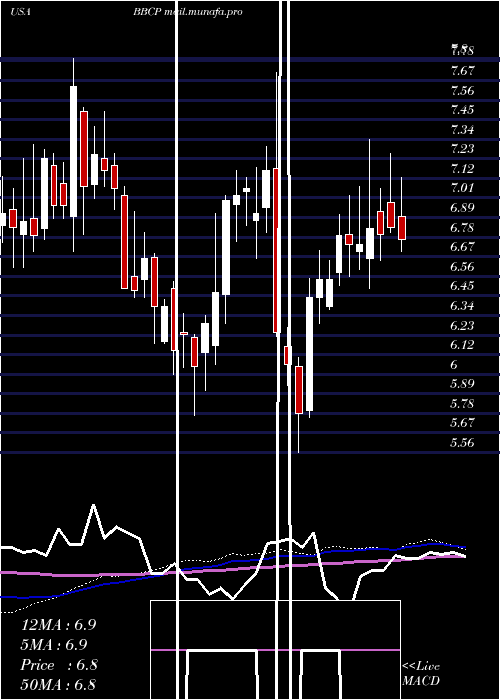Click the 6.23 price axis label

[462, 326]
